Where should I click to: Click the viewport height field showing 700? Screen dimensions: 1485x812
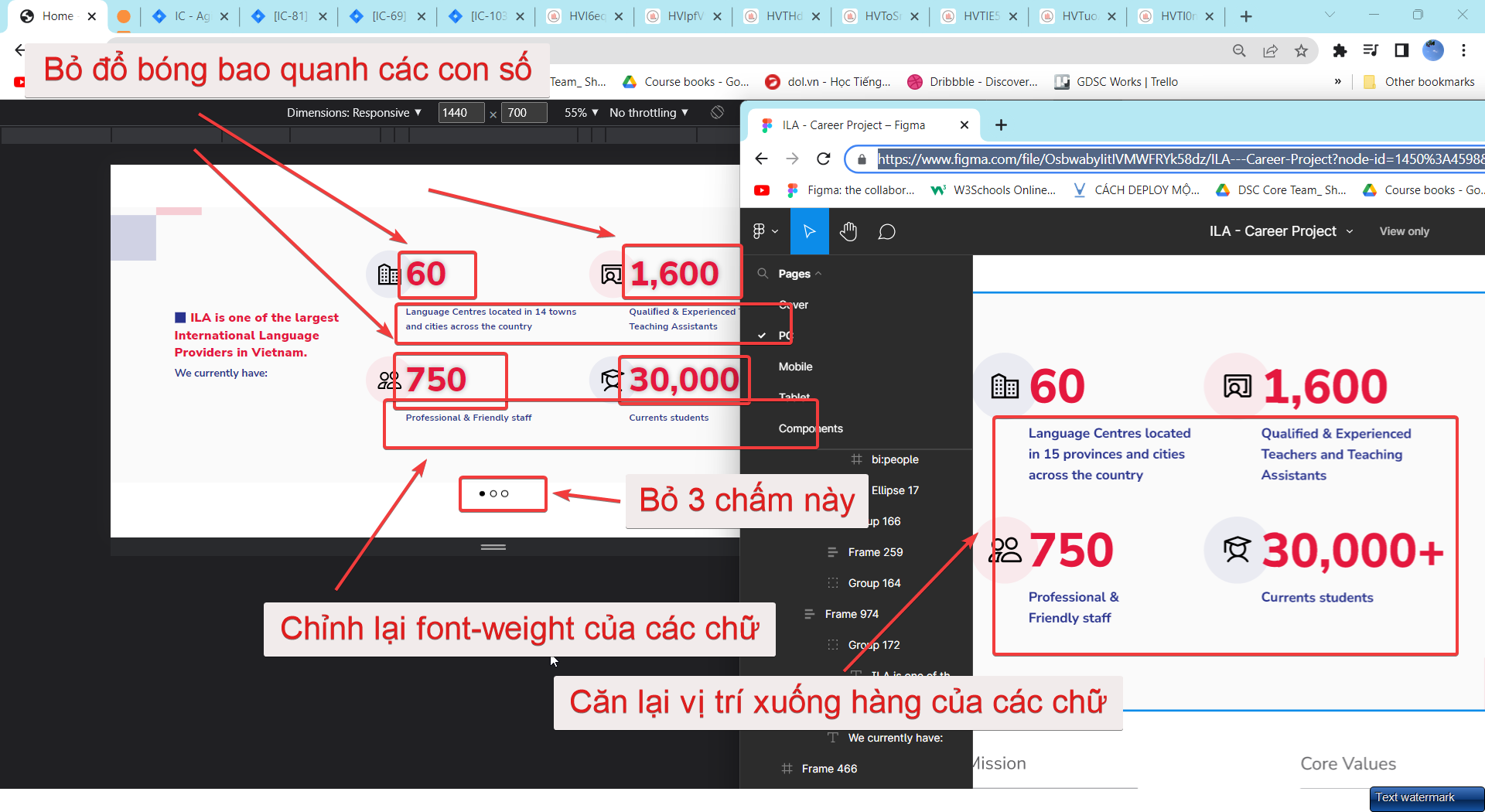click(x=524, y=113)
